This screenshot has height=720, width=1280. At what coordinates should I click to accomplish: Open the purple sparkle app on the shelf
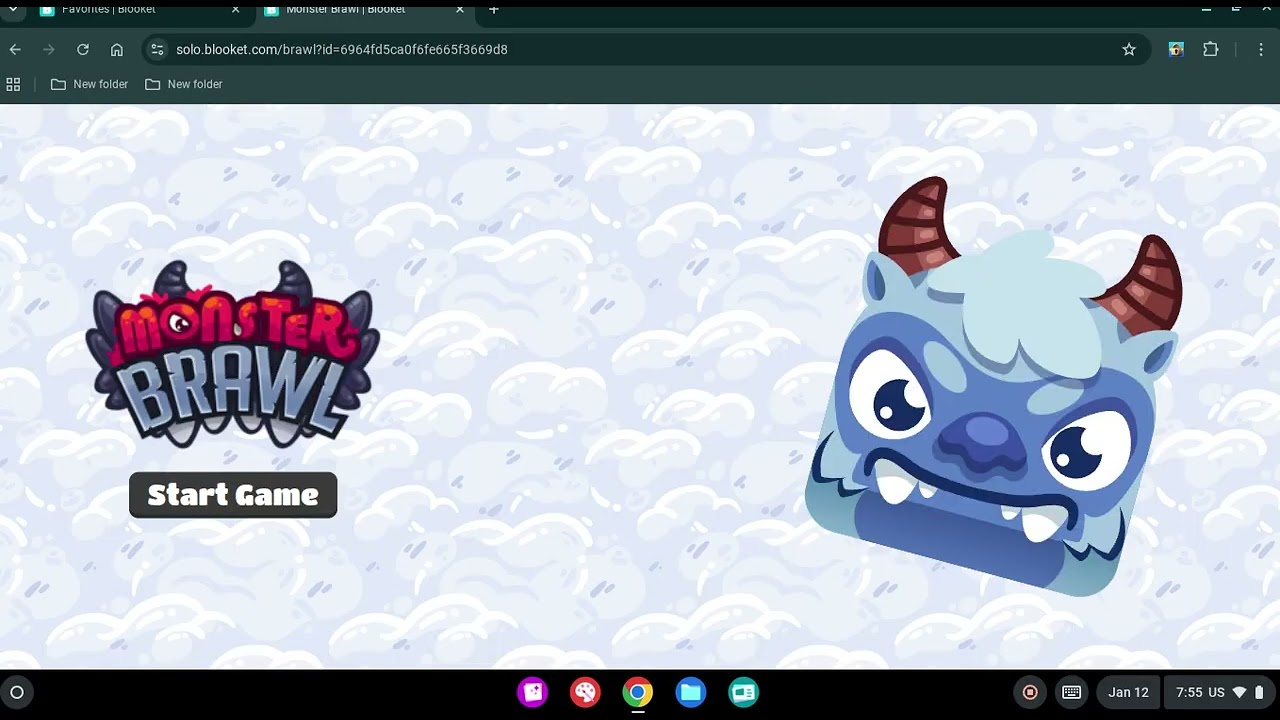(x=532, y=692)
